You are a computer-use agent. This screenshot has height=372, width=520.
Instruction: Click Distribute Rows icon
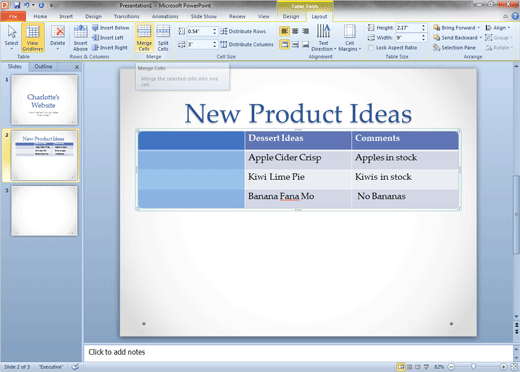243,31
